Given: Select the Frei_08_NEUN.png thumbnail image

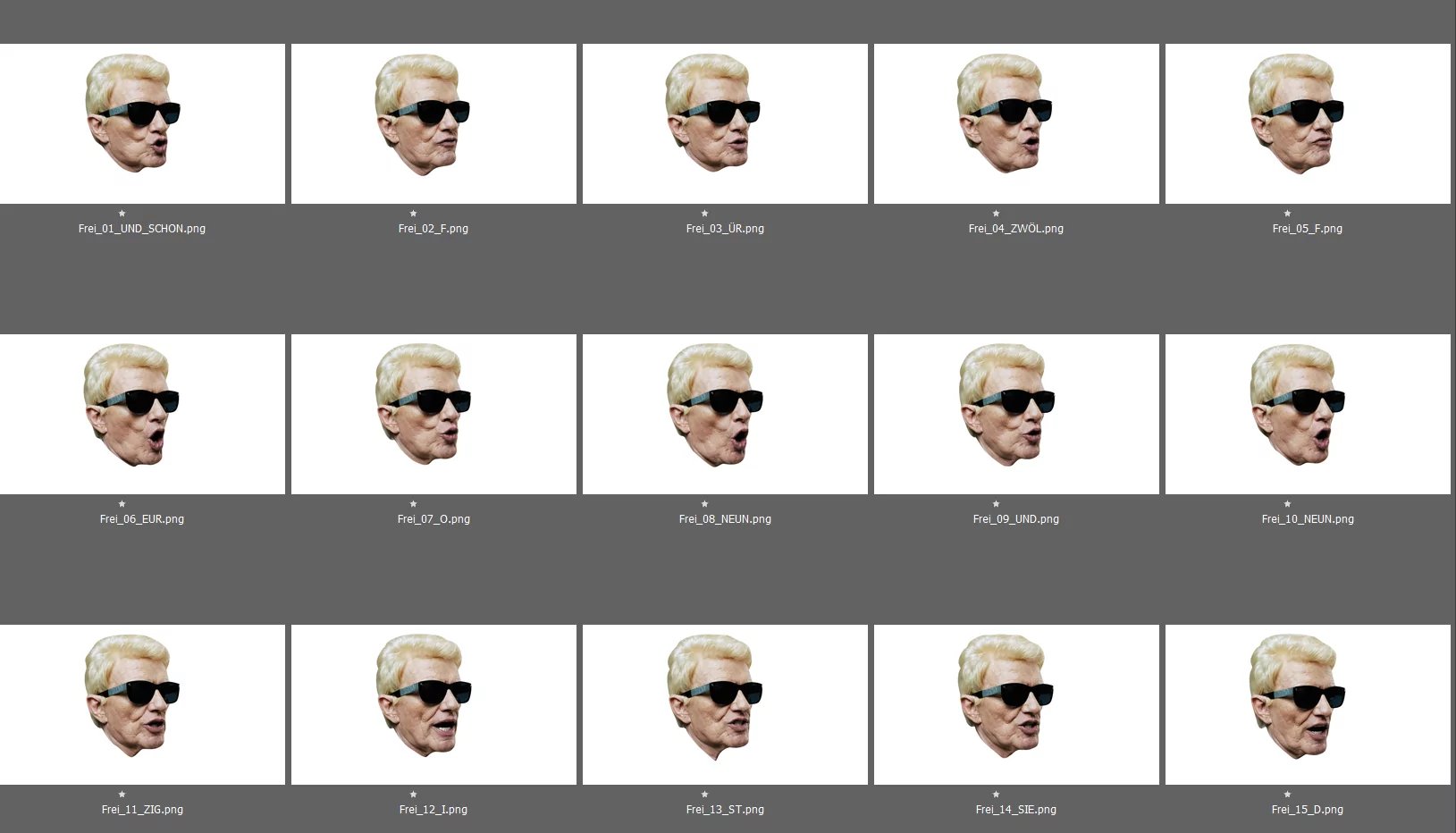Looking at the screenshot, I should (725, 414).
